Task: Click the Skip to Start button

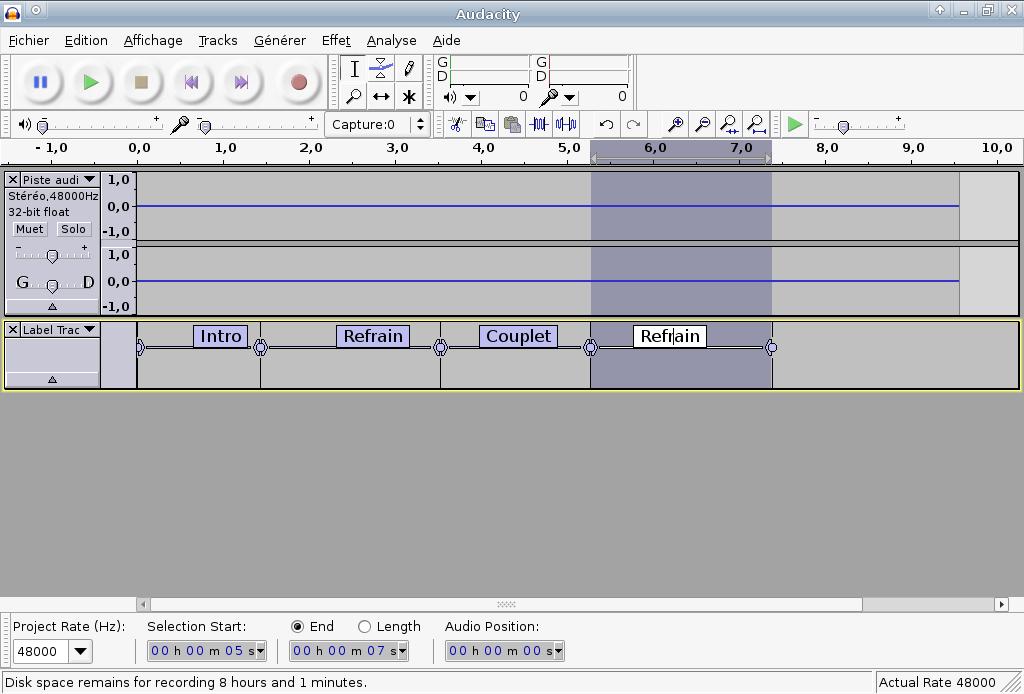Action: [191, 83]
